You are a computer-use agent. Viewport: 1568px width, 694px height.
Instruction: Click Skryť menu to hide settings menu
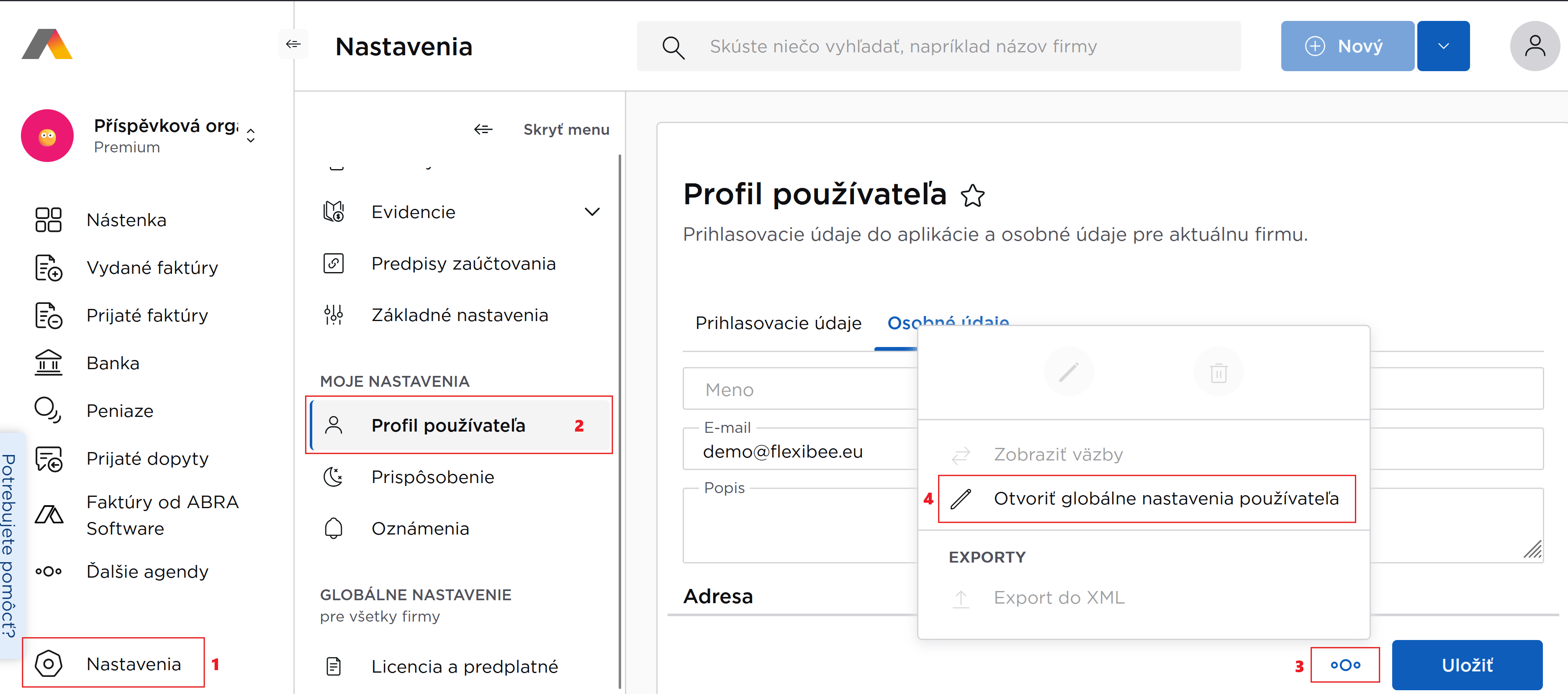tap(542, 129)
